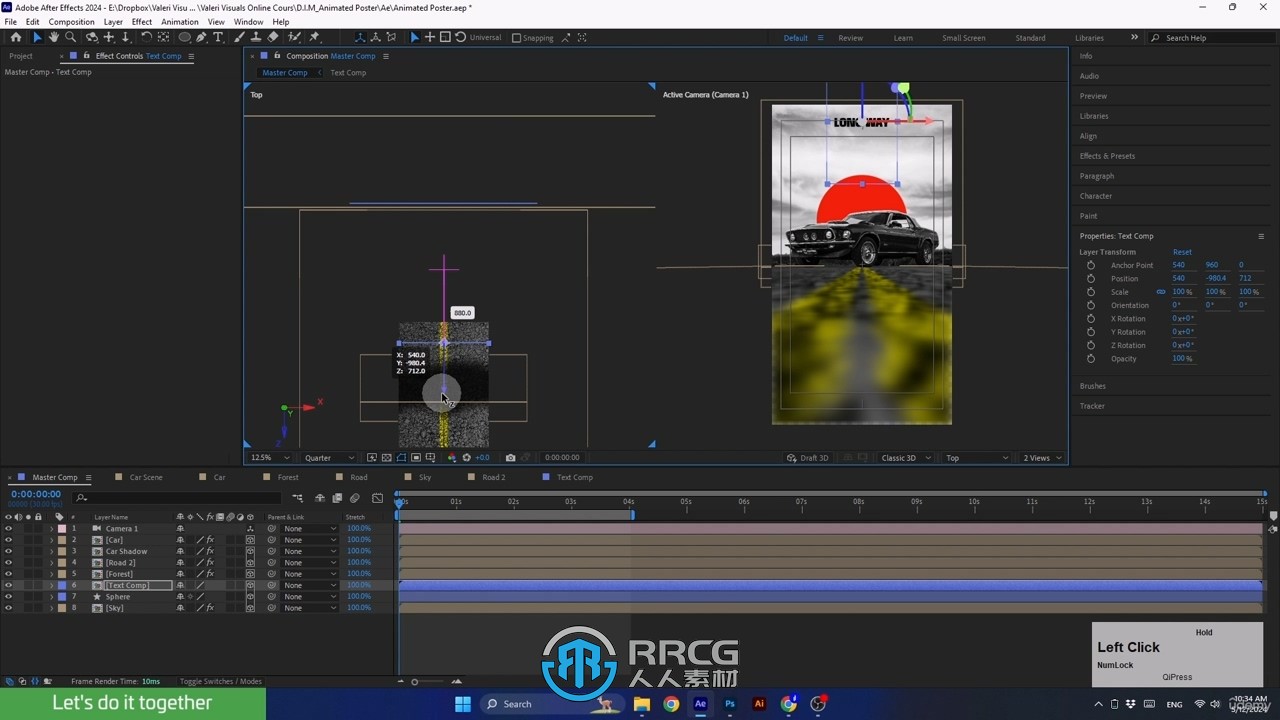1280x720 pixels.
Task: Open the Graph Editor in timeline
Action: point(377,498)
